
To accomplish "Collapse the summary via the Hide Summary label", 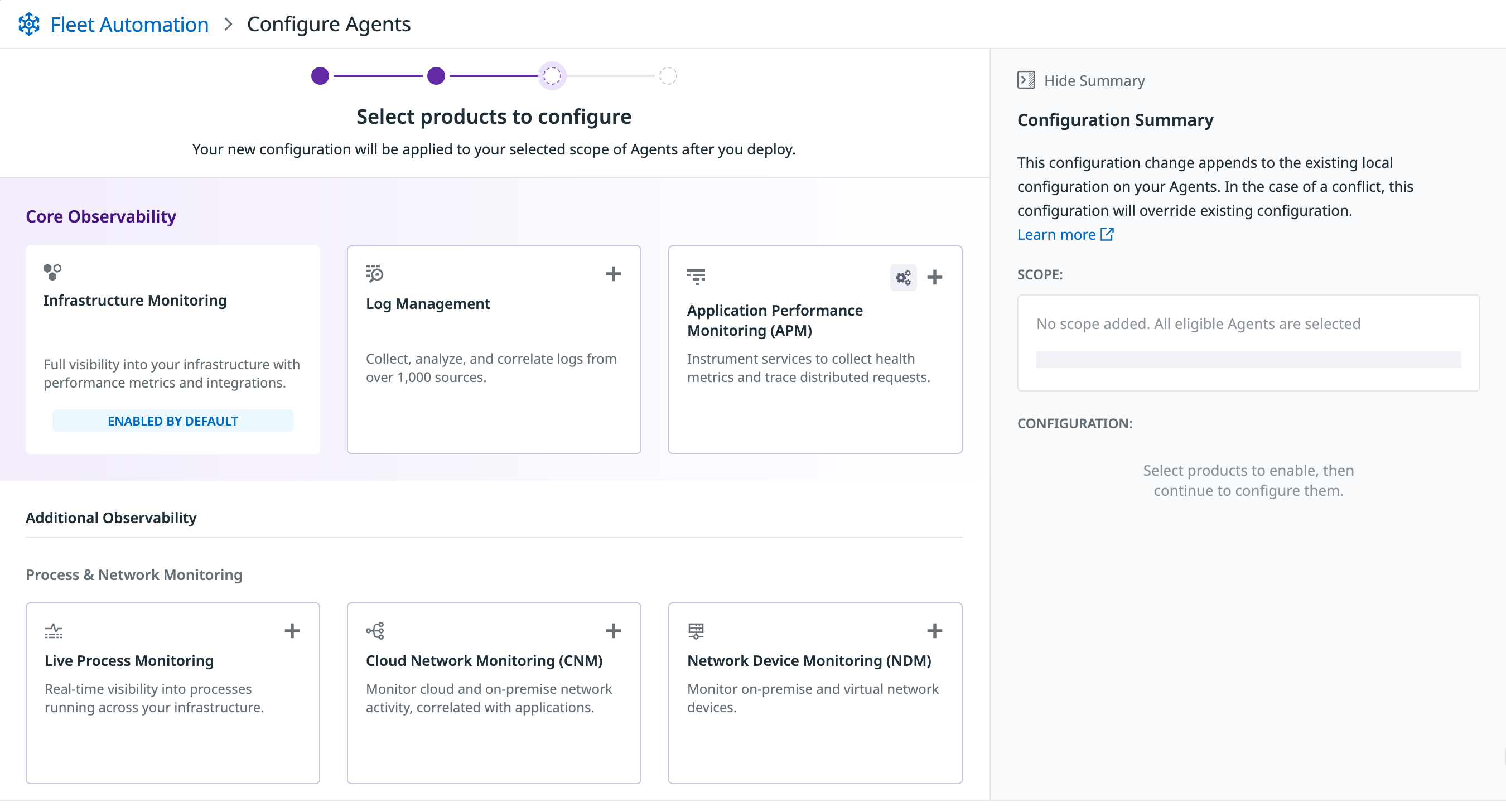I will [1094, 81].
